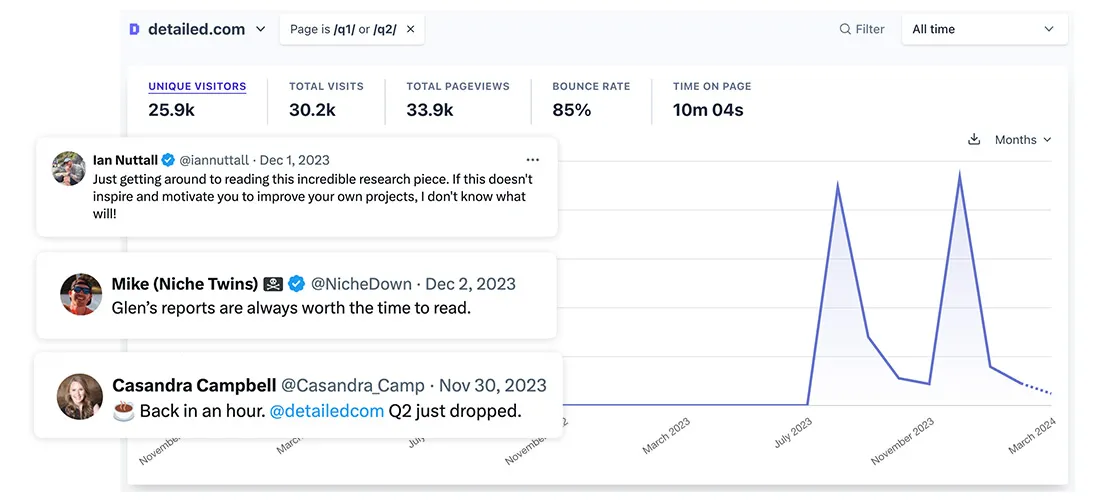Open the detailed.com site switcher dropdown
Screen dimensions: 1100x501
pyautogui.click(x=261, y=29)
